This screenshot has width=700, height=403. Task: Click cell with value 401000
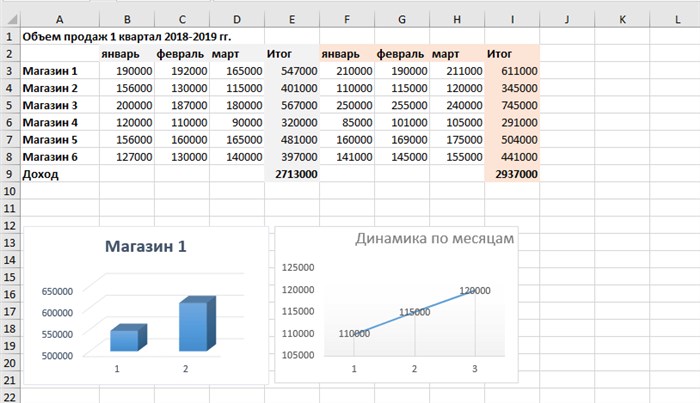coord(292,88)
